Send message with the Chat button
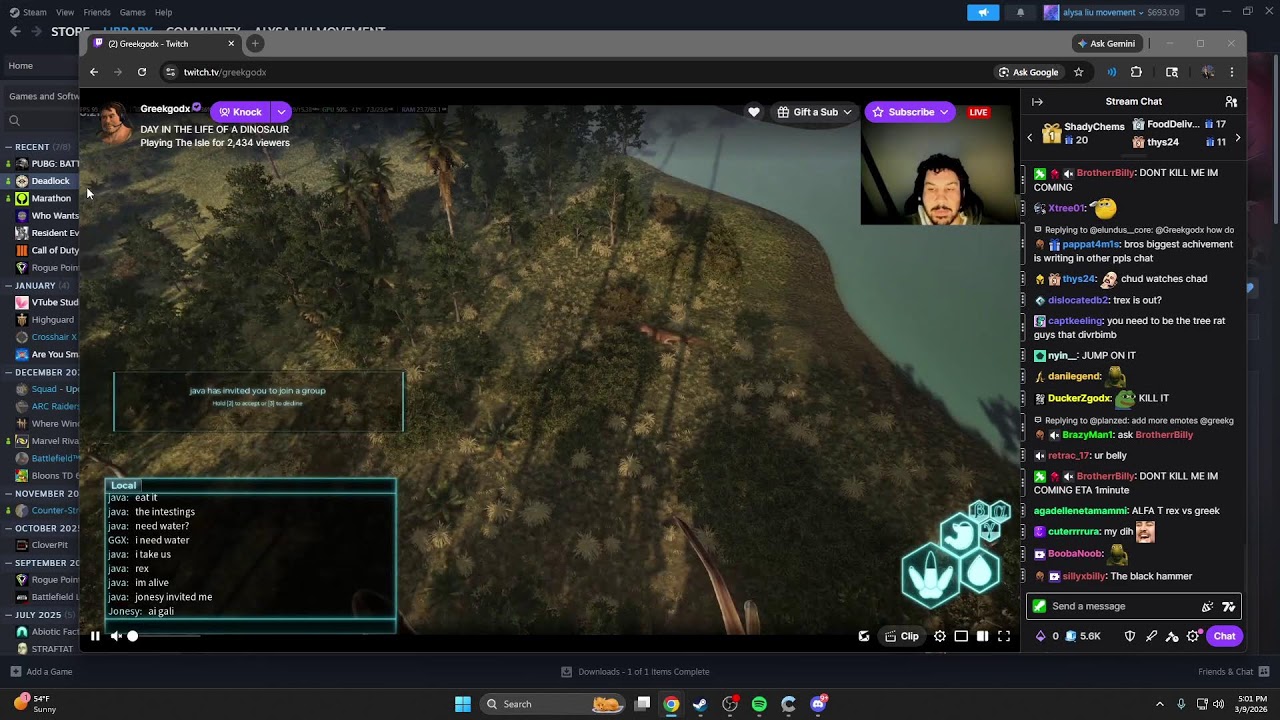This screenshot has height=720, width=1280. click(x=1224, y=636)
